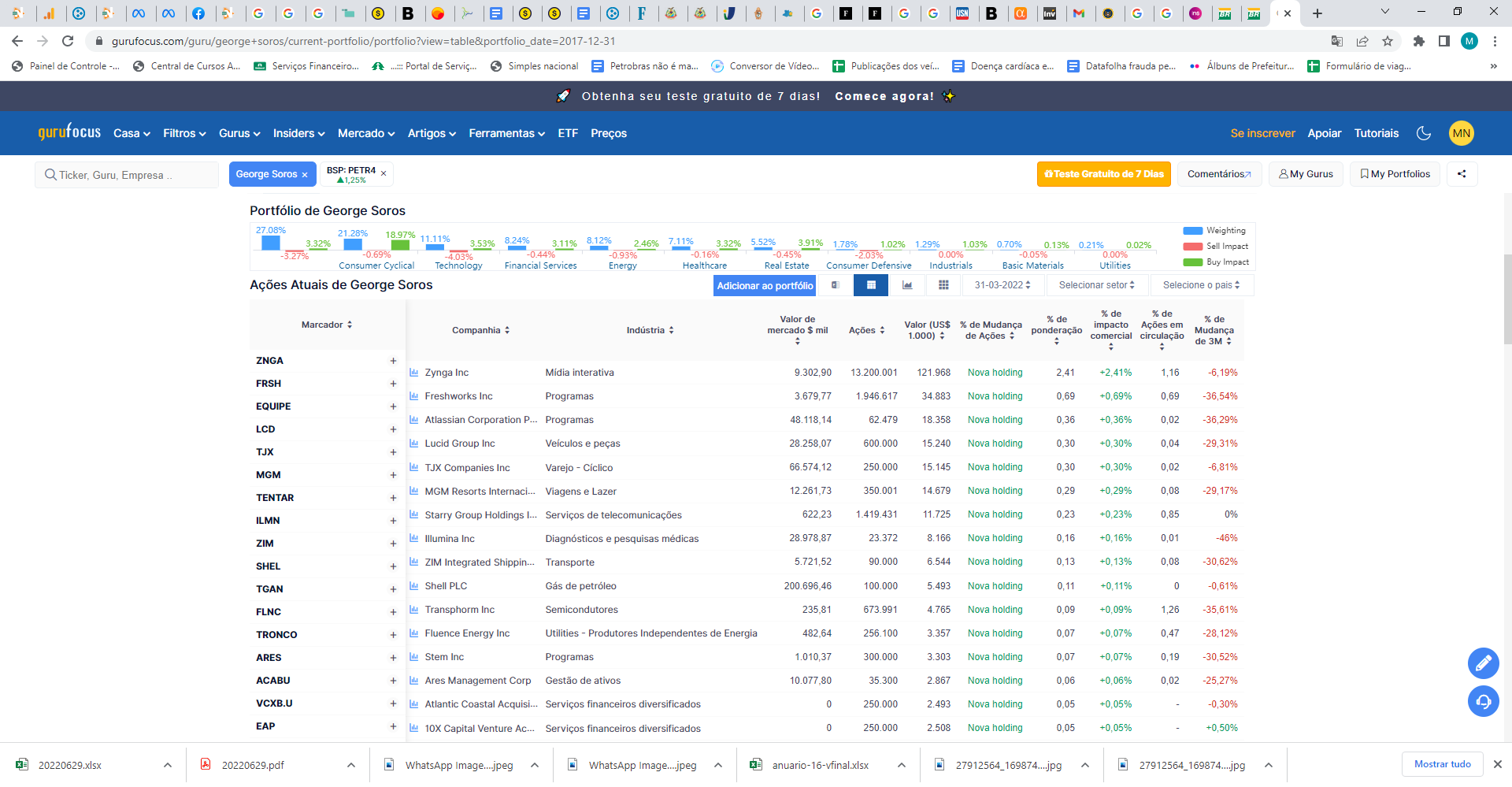
Task: Click the Adicionar ao portfólio button
Action: (765, 285)
